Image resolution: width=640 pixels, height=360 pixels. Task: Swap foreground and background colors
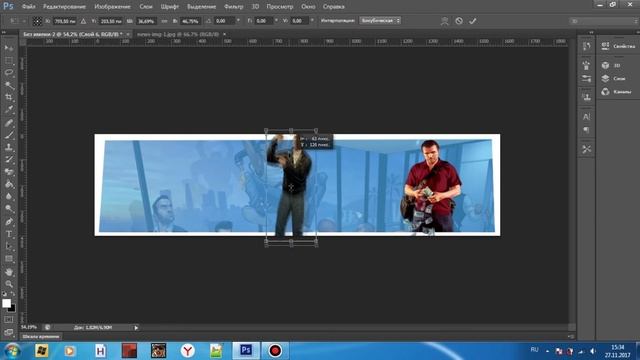13,294
